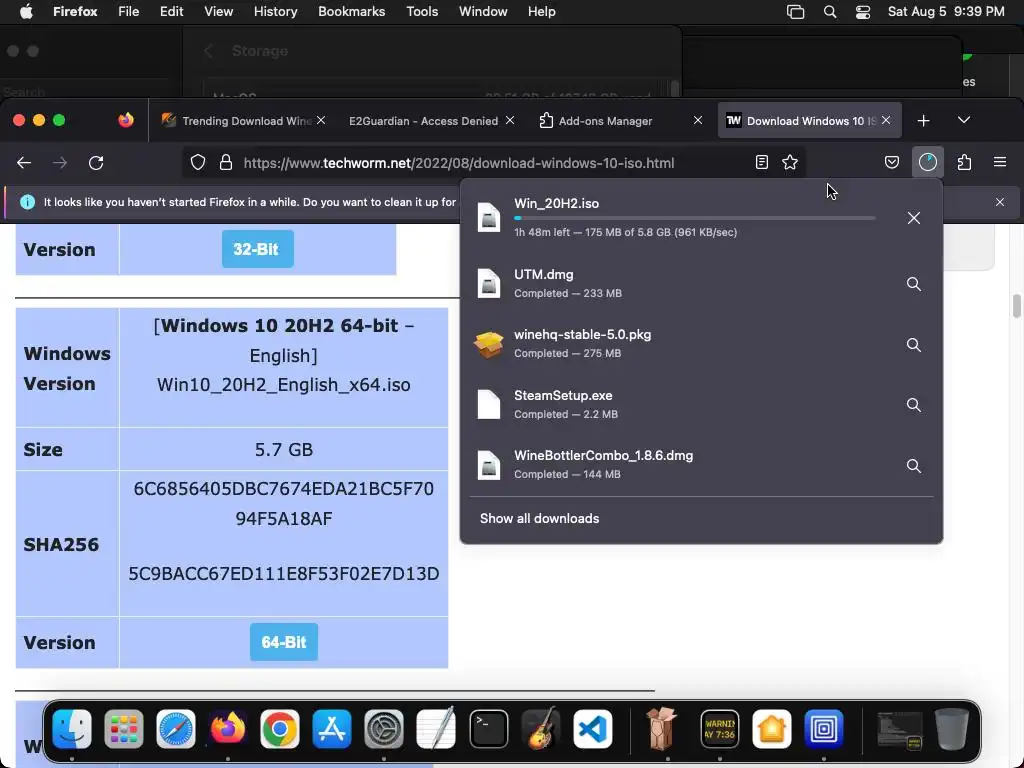Open TextEdit from the Dock

[436, 728]
